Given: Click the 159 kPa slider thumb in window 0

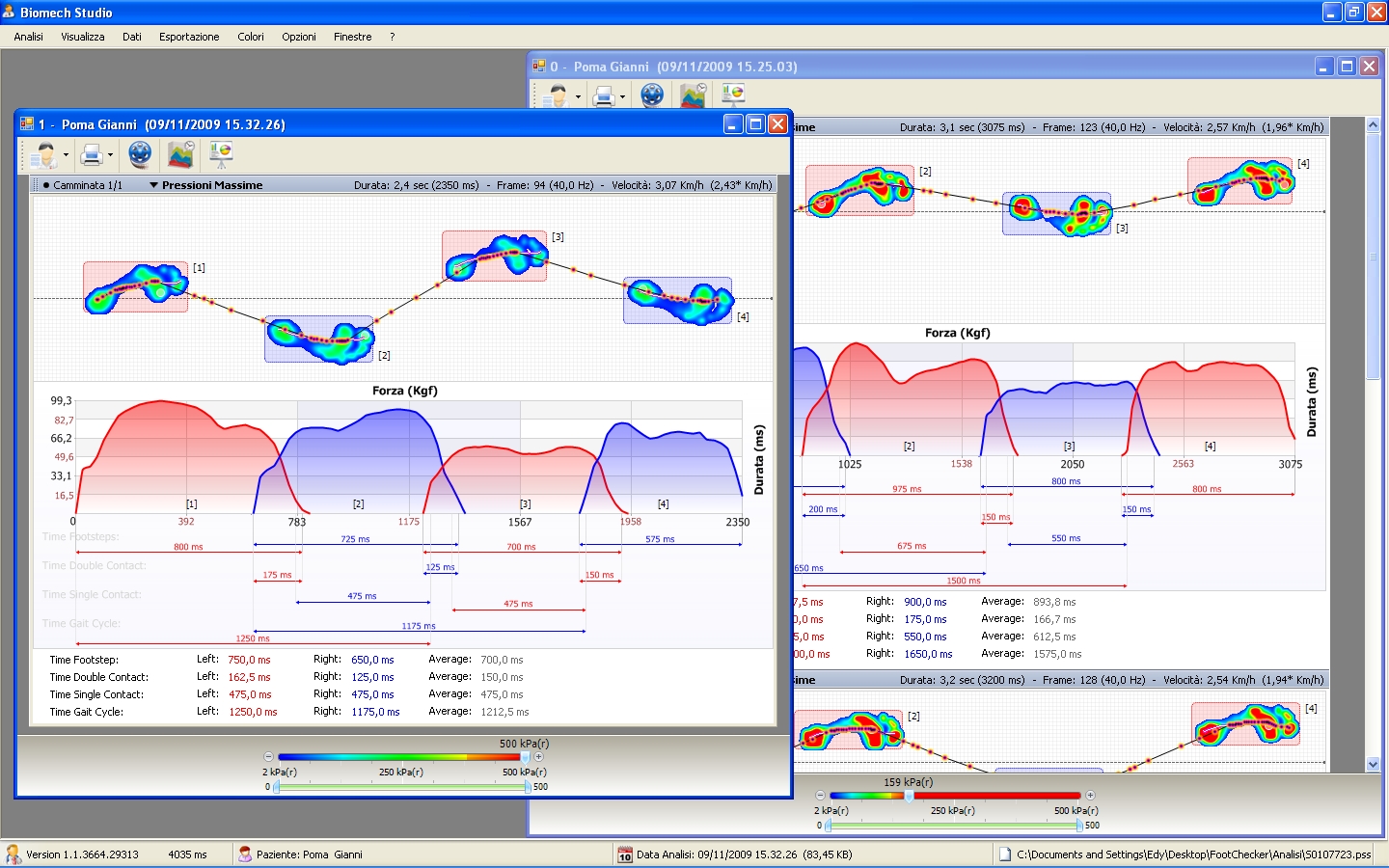Looking at the screenshot, I should coord(908,796).
